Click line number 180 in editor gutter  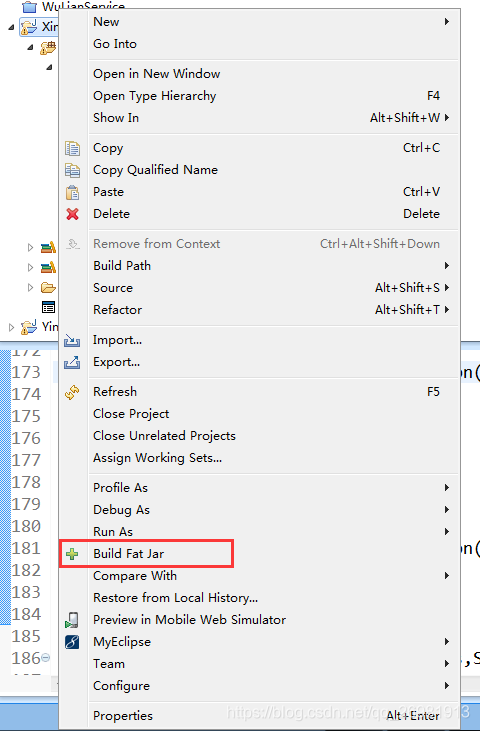(x=26, y=526)
